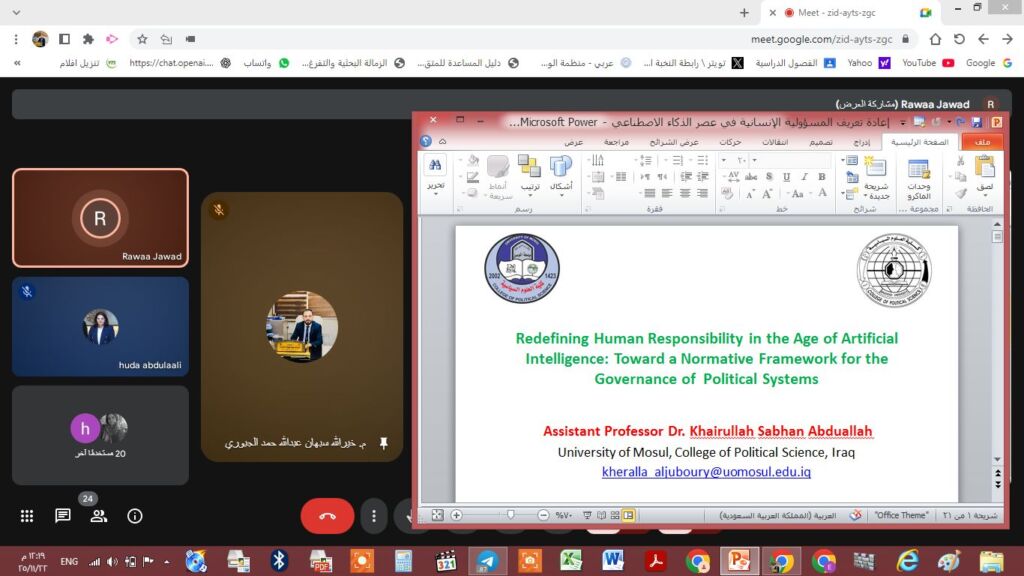This screenshot has height=576, width=1024.
Task: Open the Chrome extensions puzzle icon
Action: tap(88, 39)
